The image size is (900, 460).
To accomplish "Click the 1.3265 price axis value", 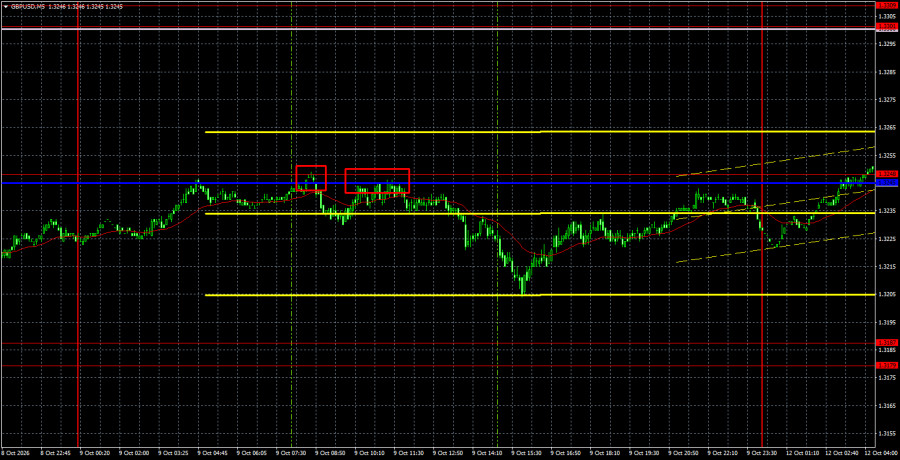I will 885,127.
